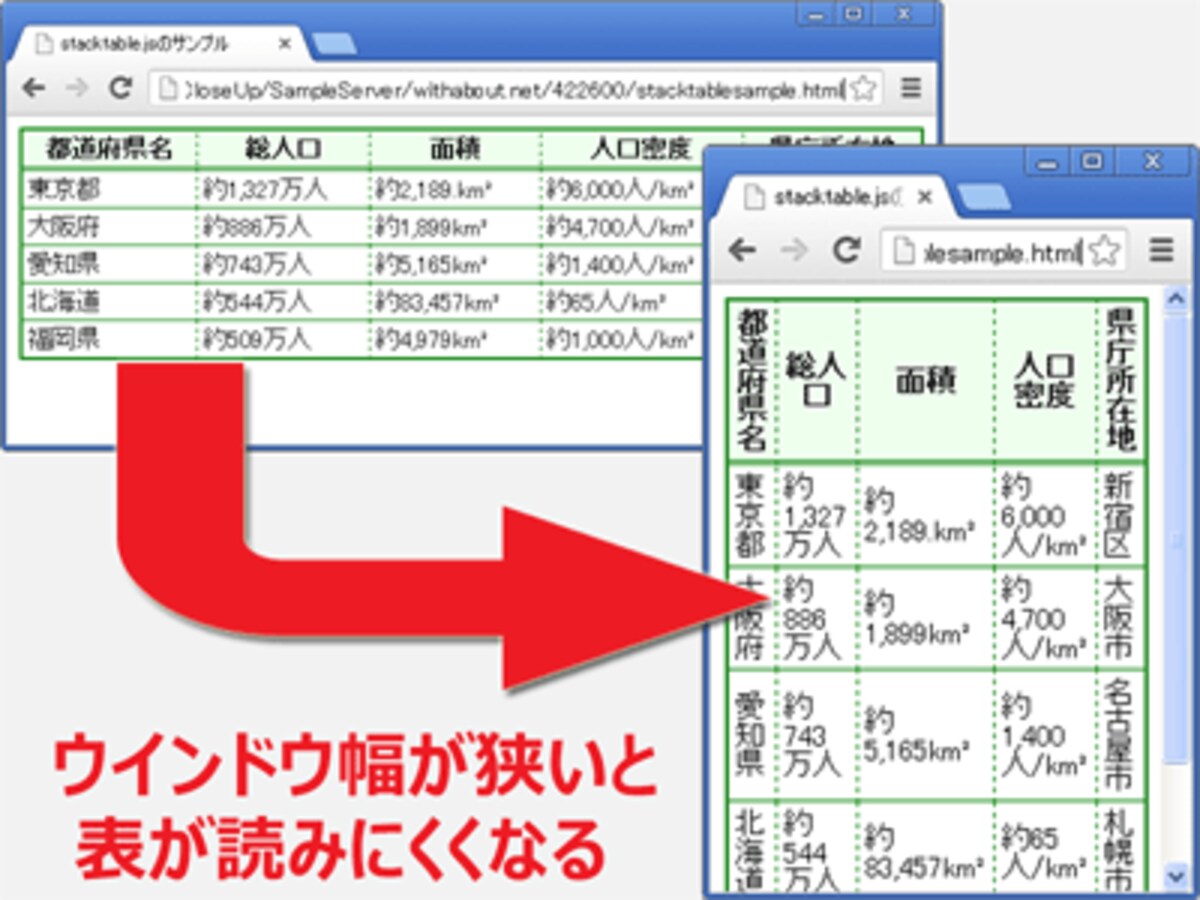Image resolution: width=1200 pixels, height=900 pixels.
Task: Click 約5,165km² cell in rear window table
Action: tap(455, 264)
